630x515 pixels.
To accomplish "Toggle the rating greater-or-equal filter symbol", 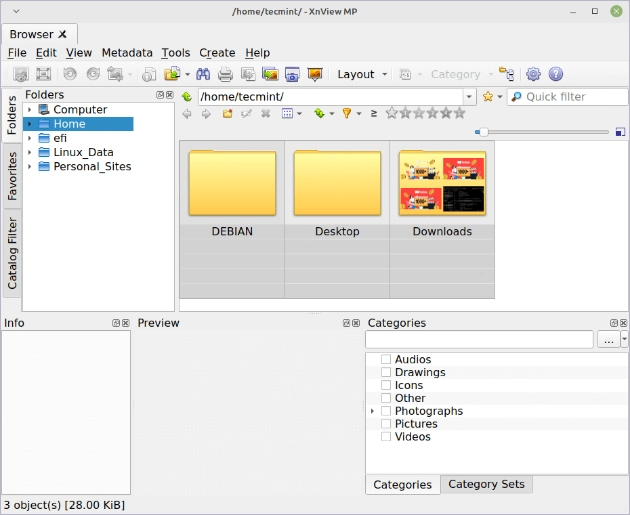I will pos(374,114).
